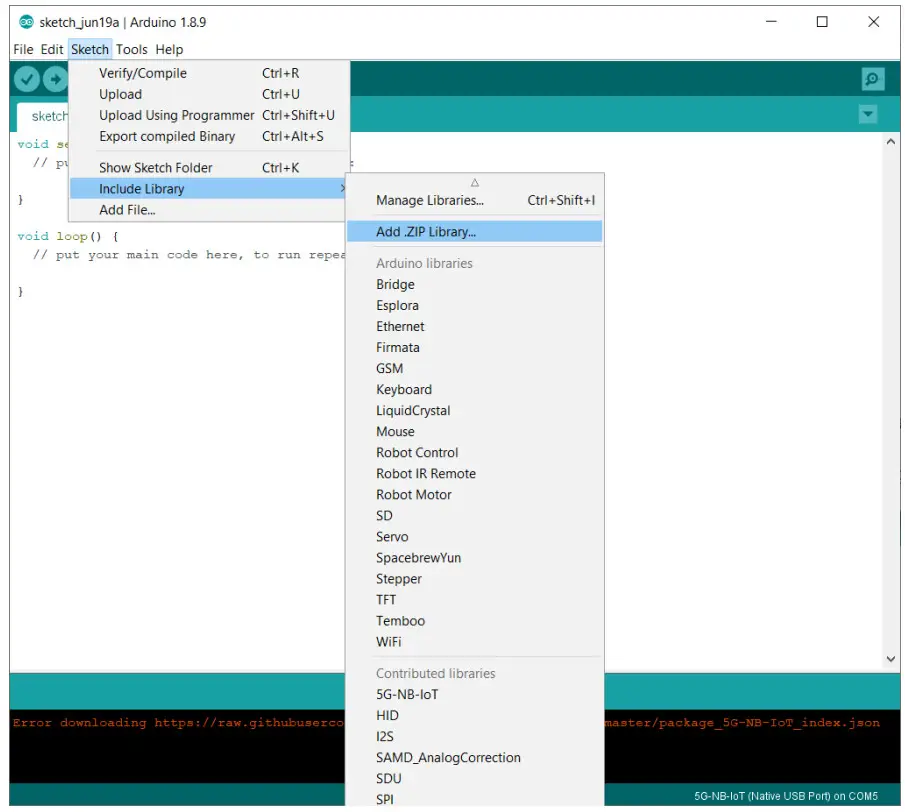Click the Upload arrow toolbar icon
Viewport: 905px width, 812px height.
tap(57, 78)
